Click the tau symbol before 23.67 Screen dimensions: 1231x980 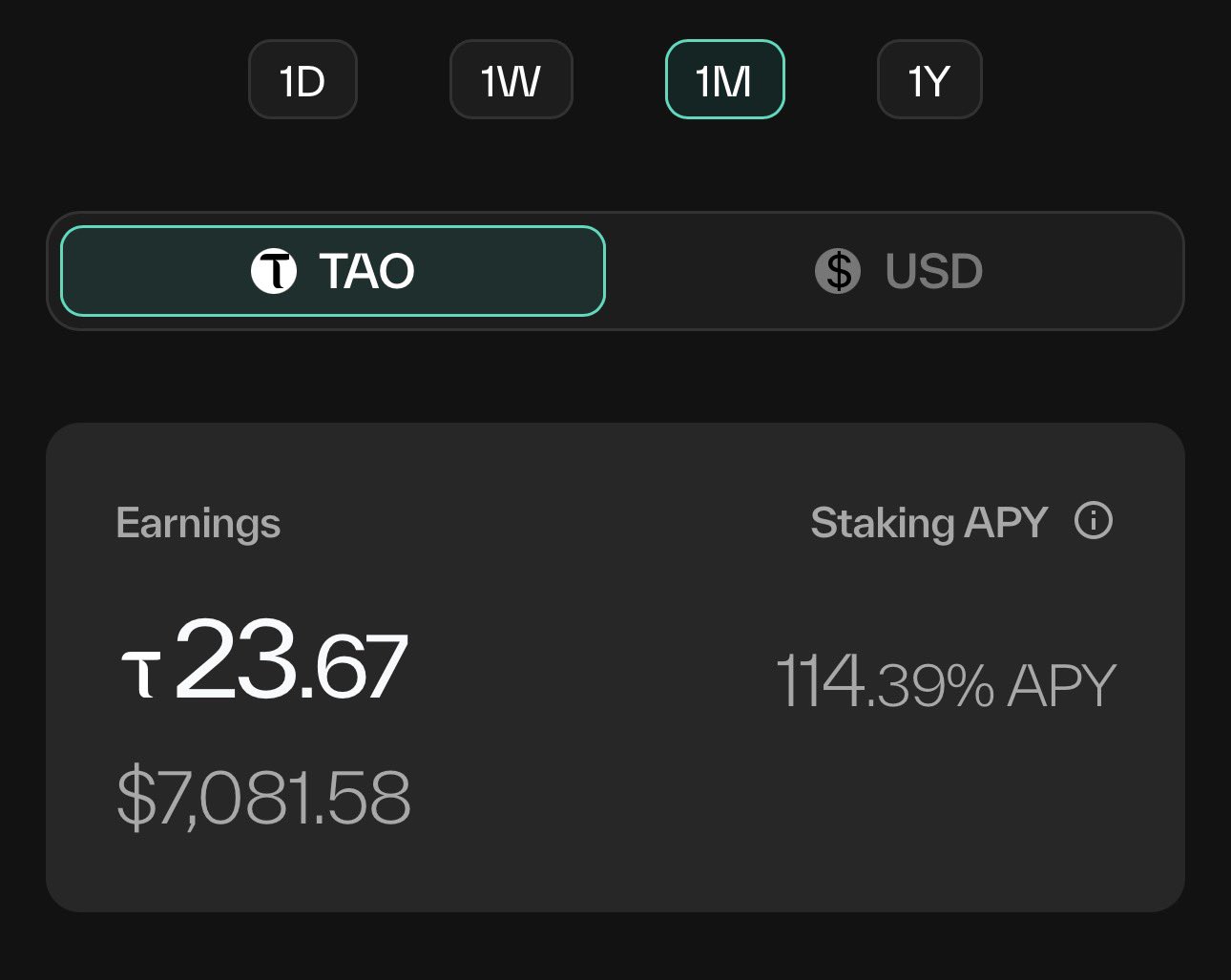[141, 672]
